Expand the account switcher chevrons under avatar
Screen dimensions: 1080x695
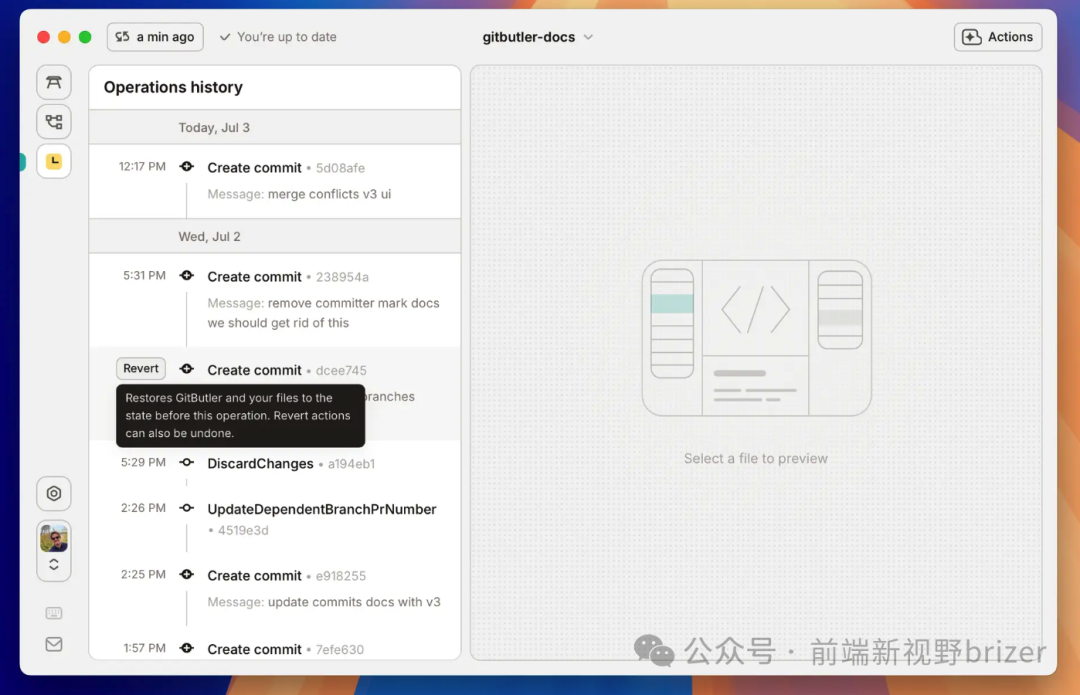tap(54, 565)
